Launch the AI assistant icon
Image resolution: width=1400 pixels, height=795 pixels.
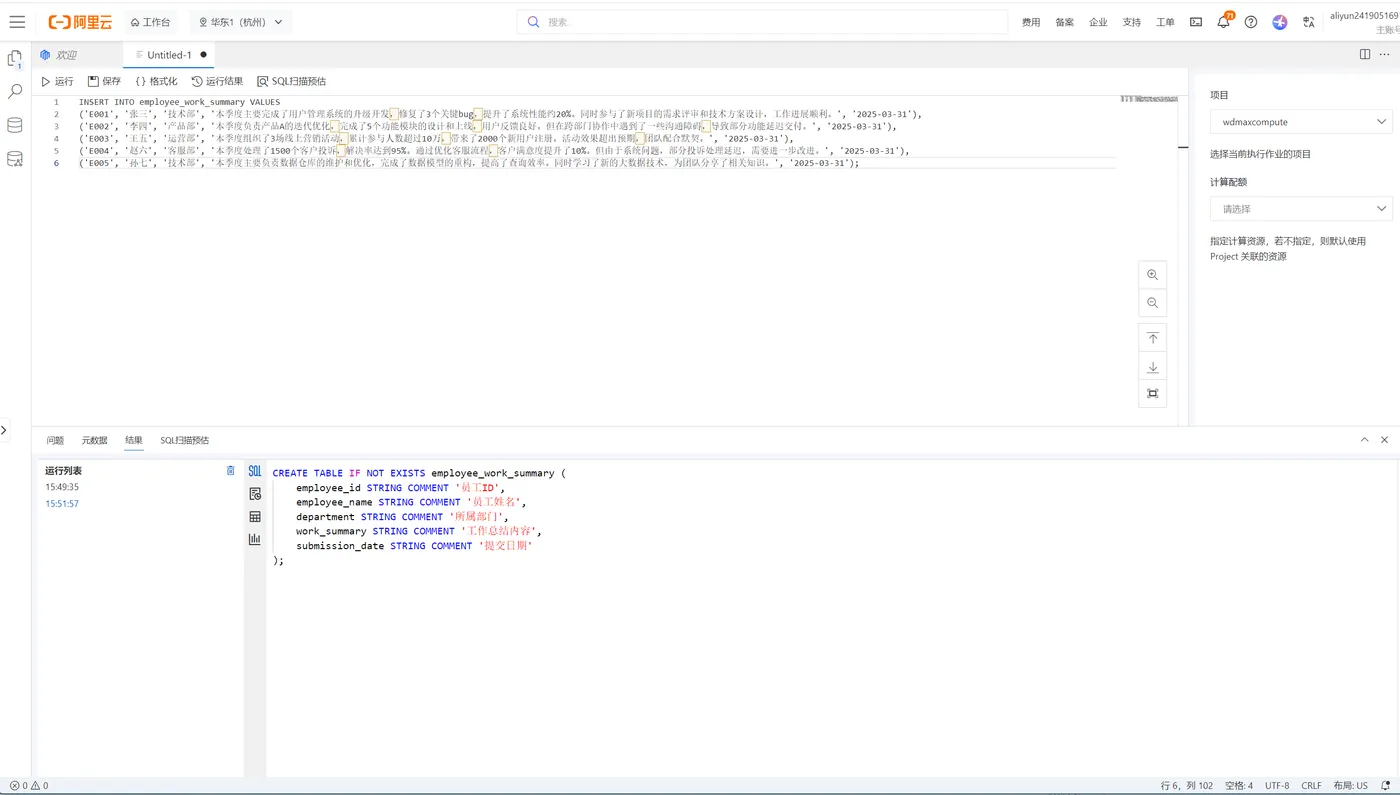[1279, 22]
